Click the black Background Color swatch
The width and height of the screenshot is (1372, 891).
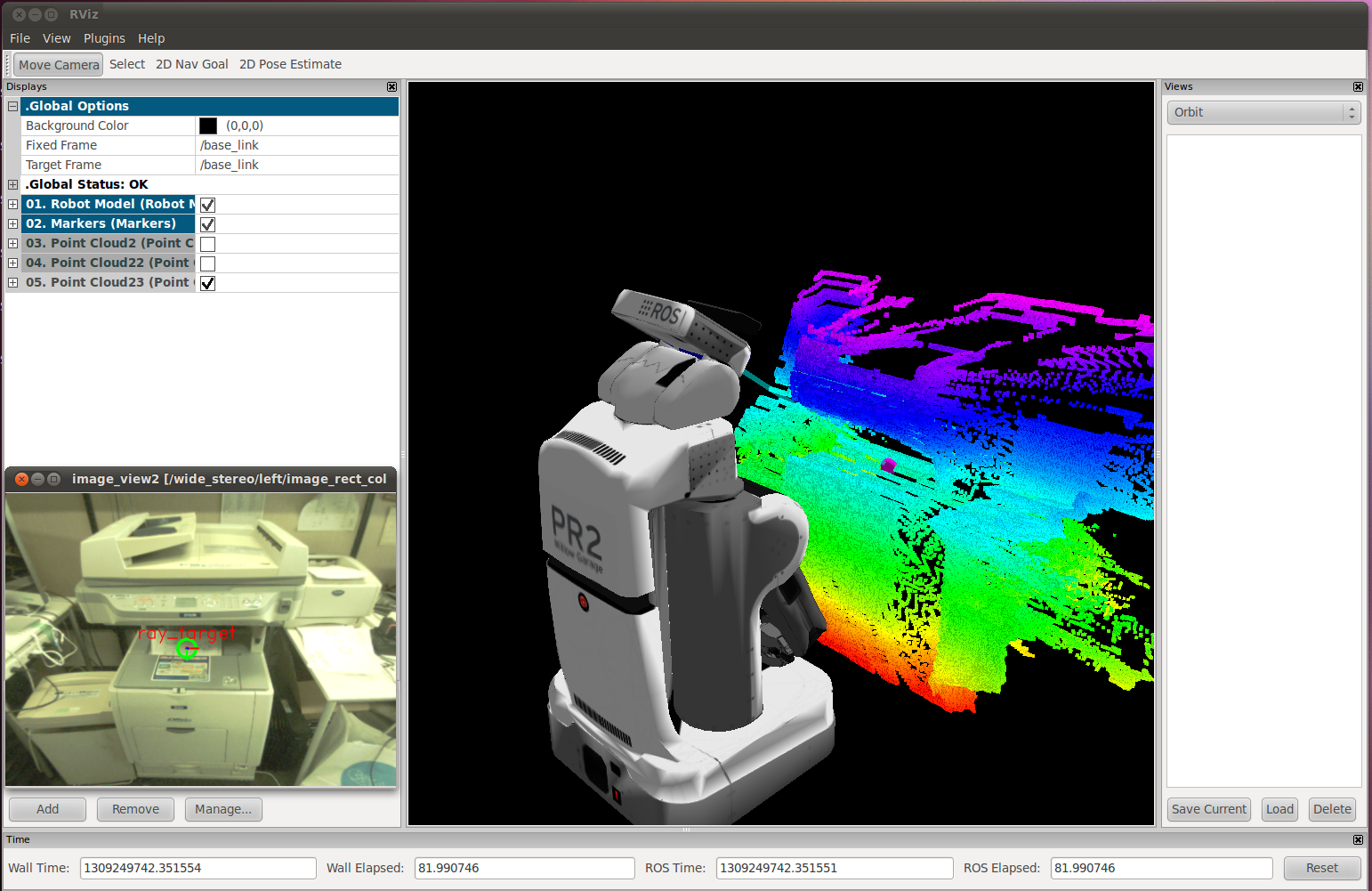(208, 126)
